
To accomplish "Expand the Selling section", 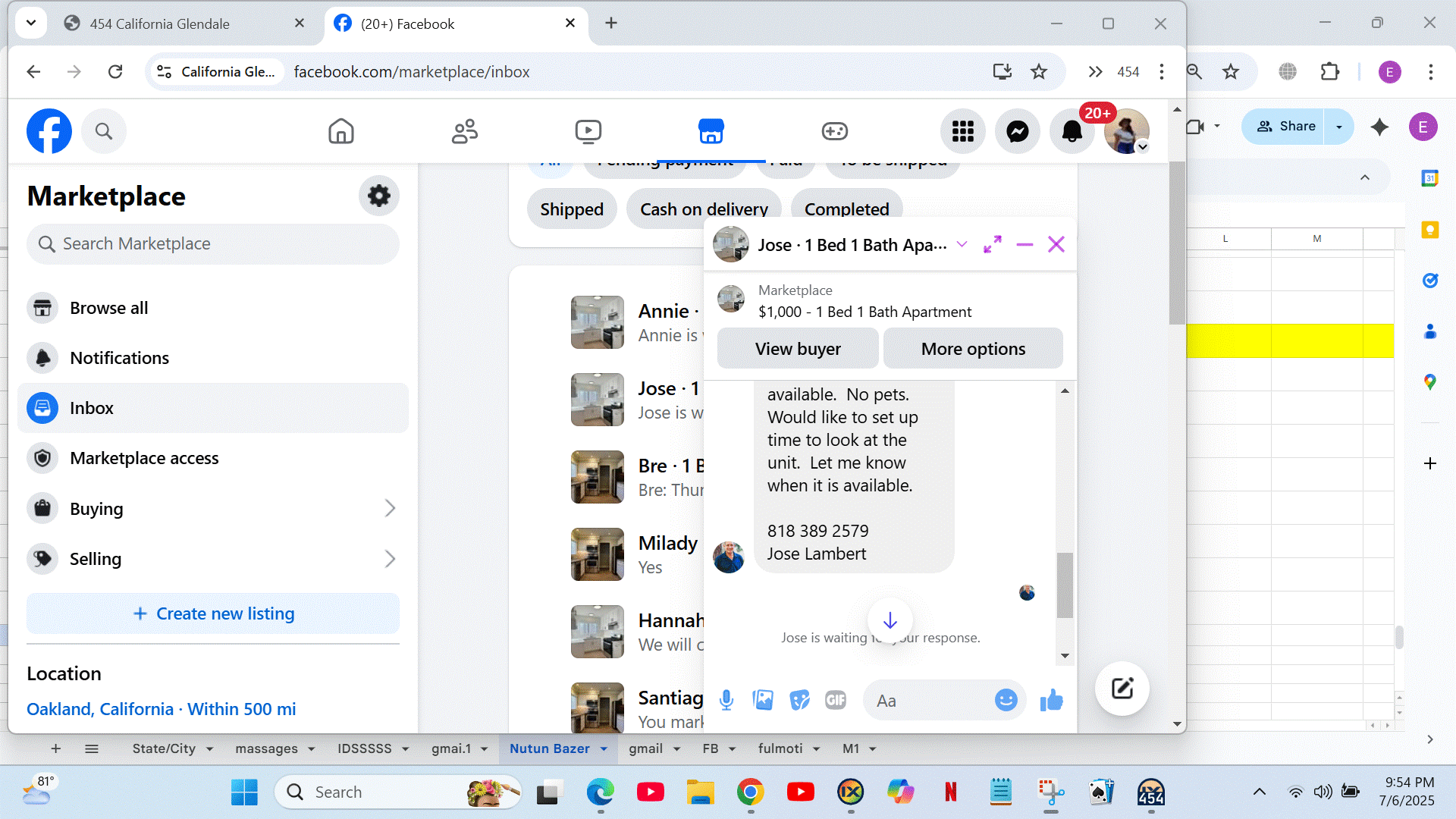I will pos(390,559).
